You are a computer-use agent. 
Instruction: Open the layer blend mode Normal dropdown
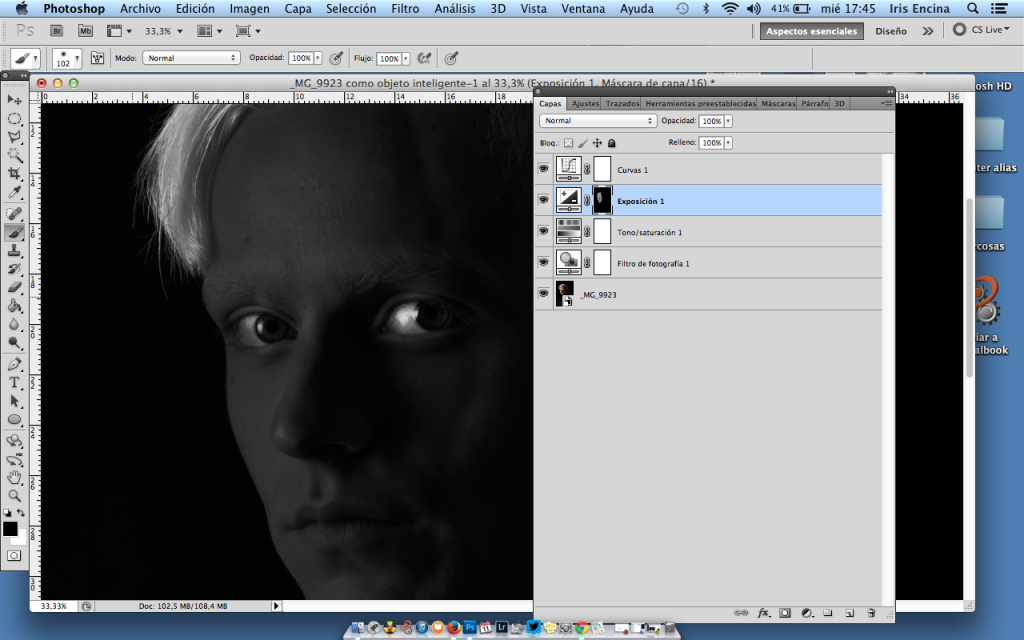pos(598,120)
